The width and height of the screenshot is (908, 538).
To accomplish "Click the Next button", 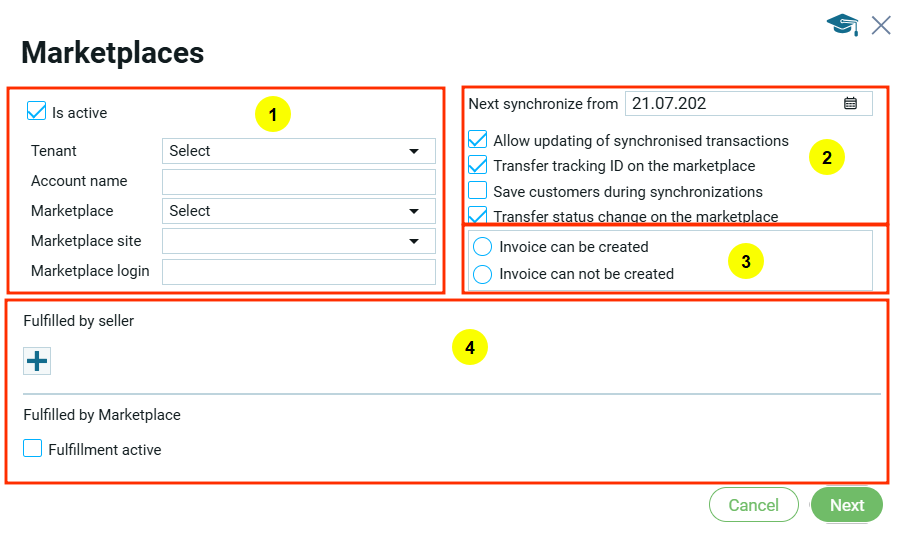I will click(x=846, y=505).
